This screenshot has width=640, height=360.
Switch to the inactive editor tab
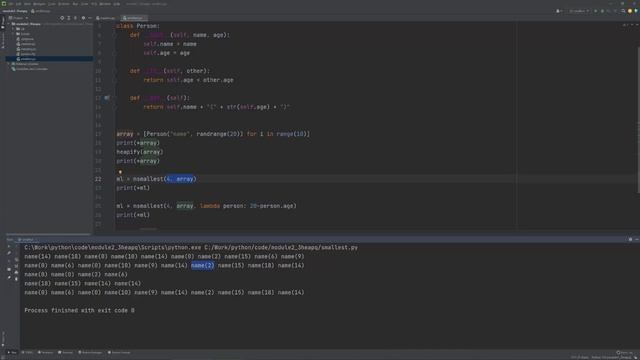pyautogui.click(x=106, y=18)
